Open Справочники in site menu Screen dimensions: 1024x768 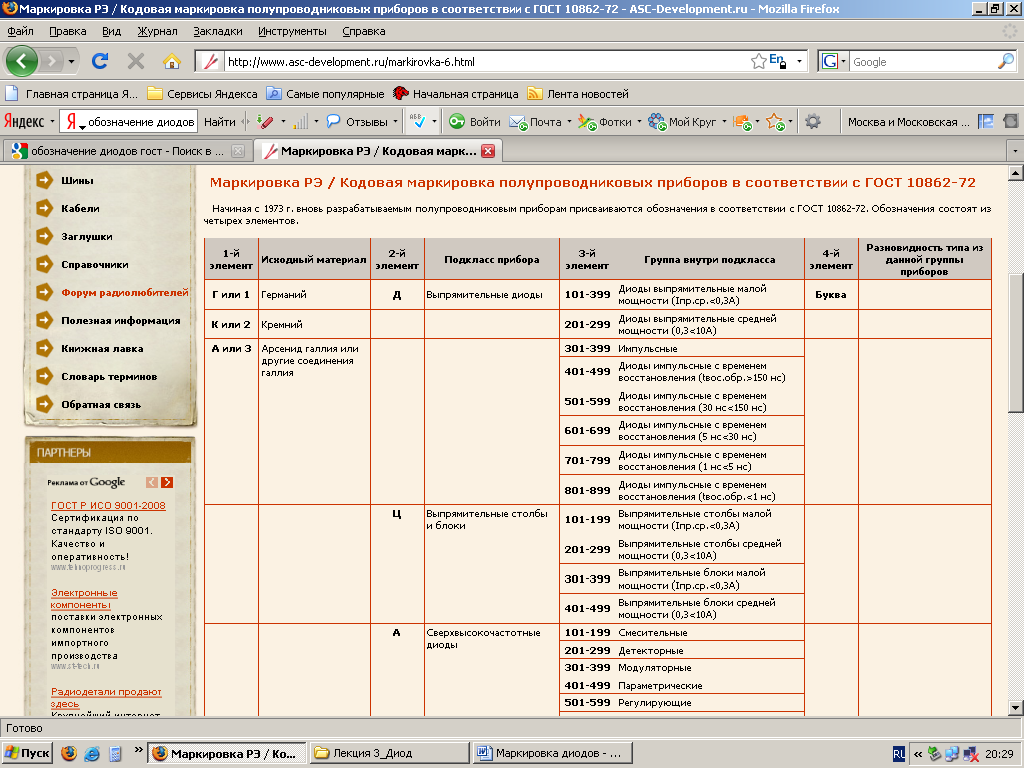[95, 264]
